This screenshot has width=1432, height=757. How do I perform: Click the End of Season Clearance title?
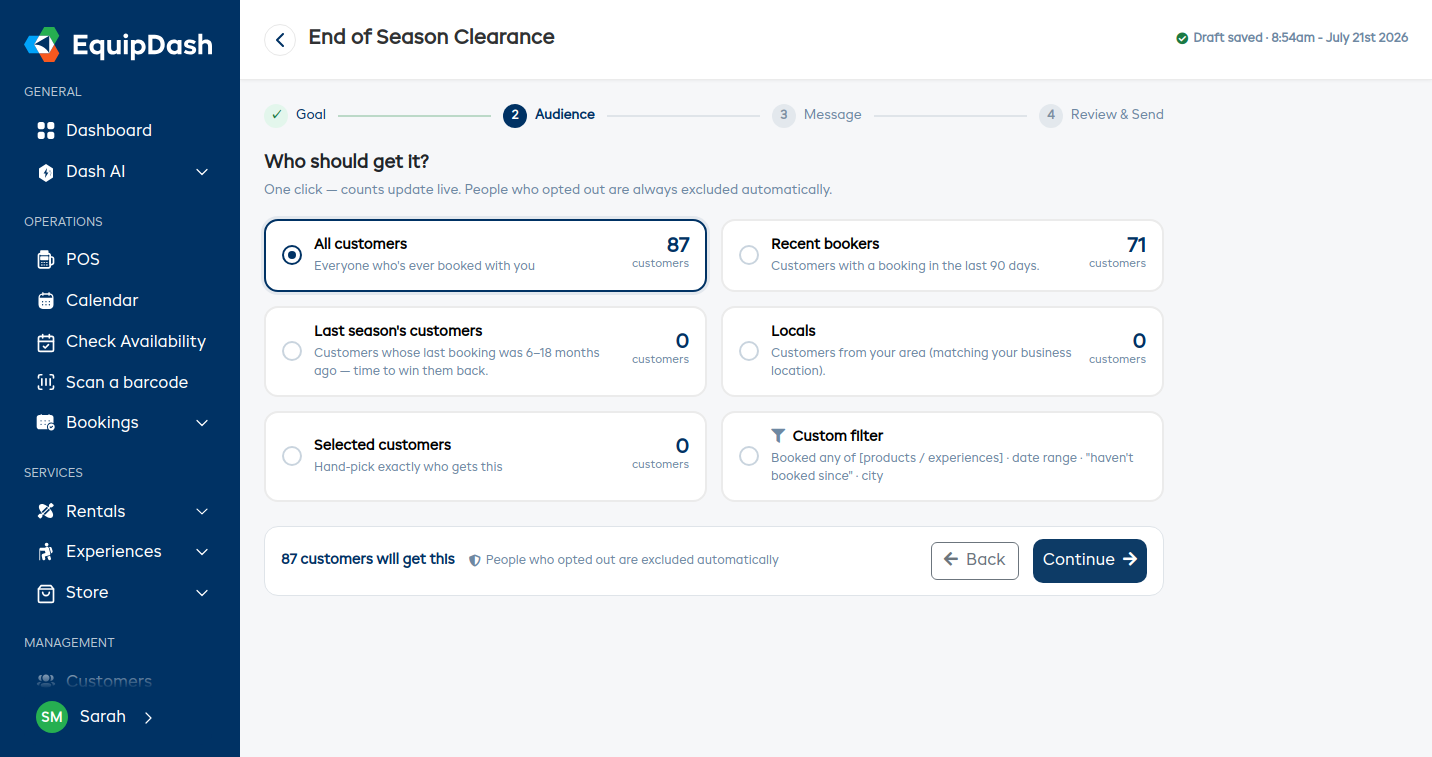tap(432, 38)
